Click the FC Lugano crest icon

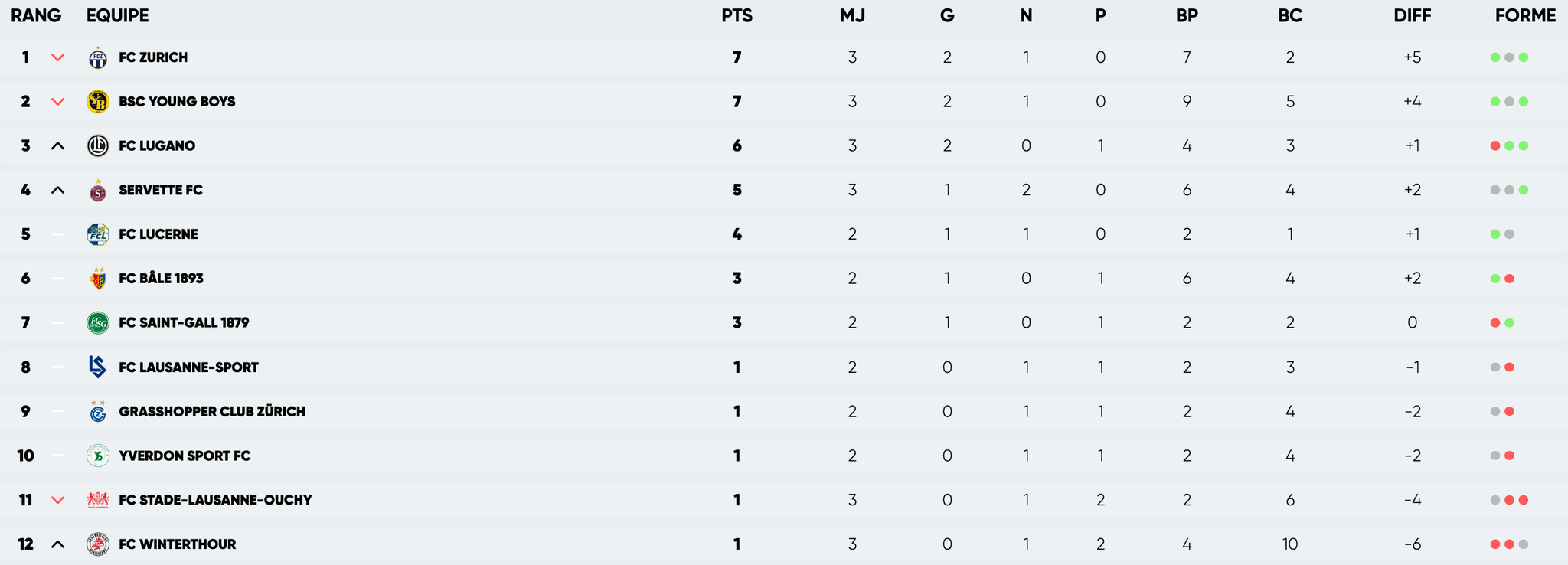tap(98, 146)
